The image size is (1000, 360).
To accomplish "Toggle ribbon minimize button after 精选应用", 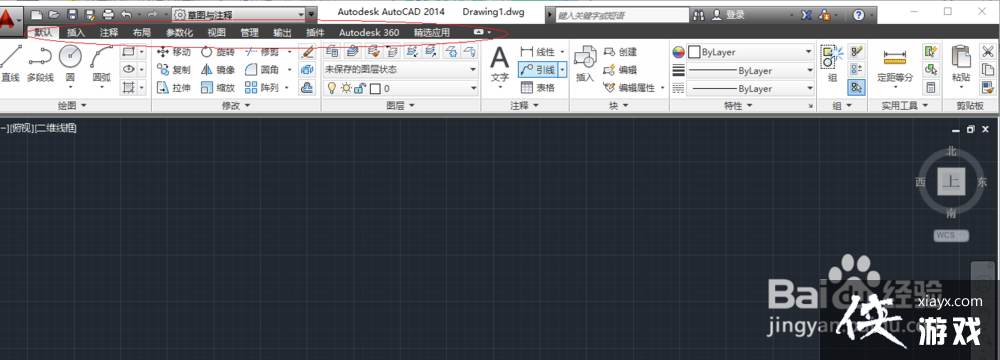I will click(x=478, y=32).
